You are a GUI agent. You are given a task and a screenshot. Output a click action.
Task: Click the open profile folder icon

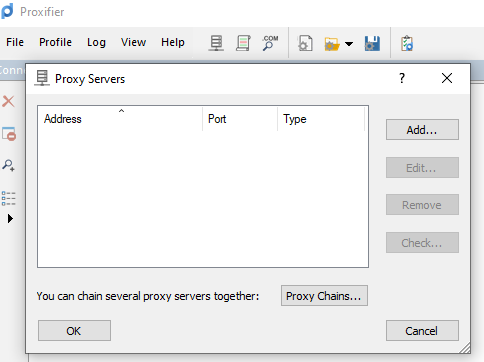(332, 44)
